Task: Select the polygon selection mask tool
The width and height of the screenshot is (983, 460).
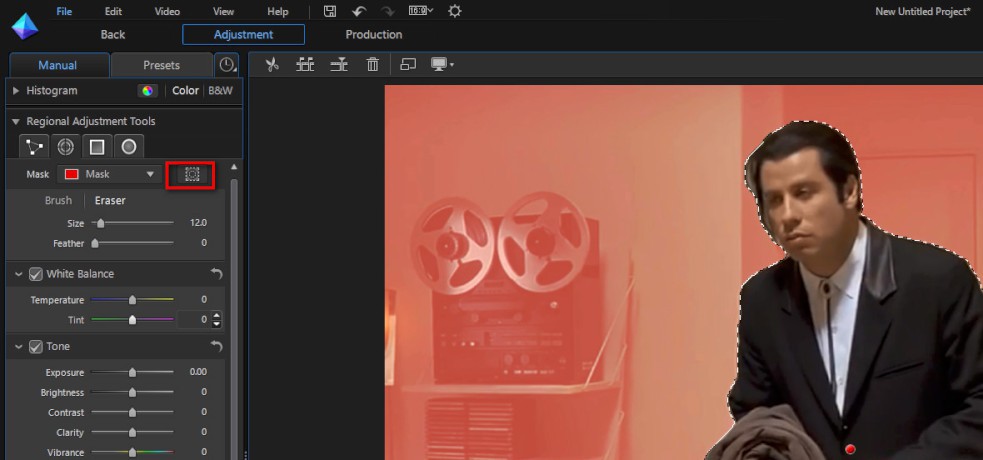Action: coord(34,147)
